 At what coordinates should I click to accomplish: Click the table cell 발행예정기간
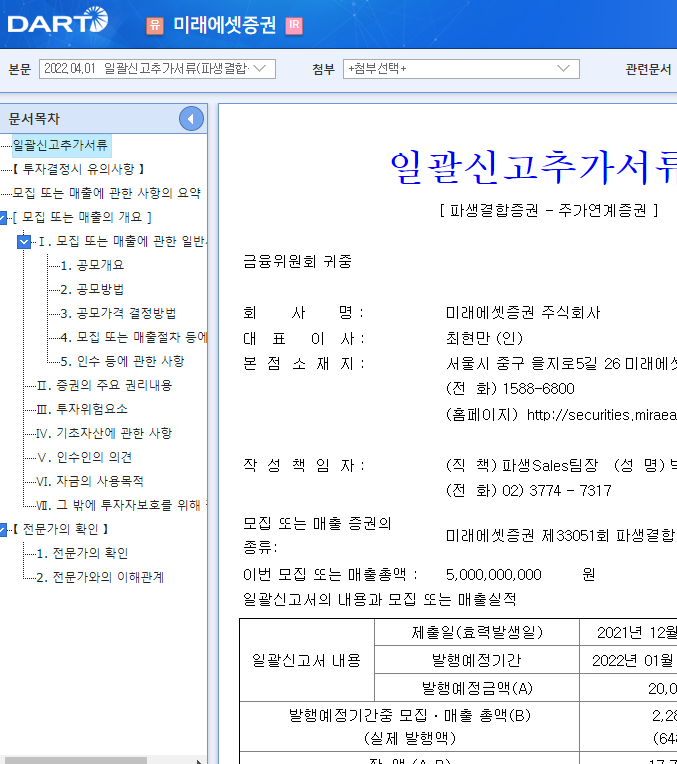click(x=477, y=660)
